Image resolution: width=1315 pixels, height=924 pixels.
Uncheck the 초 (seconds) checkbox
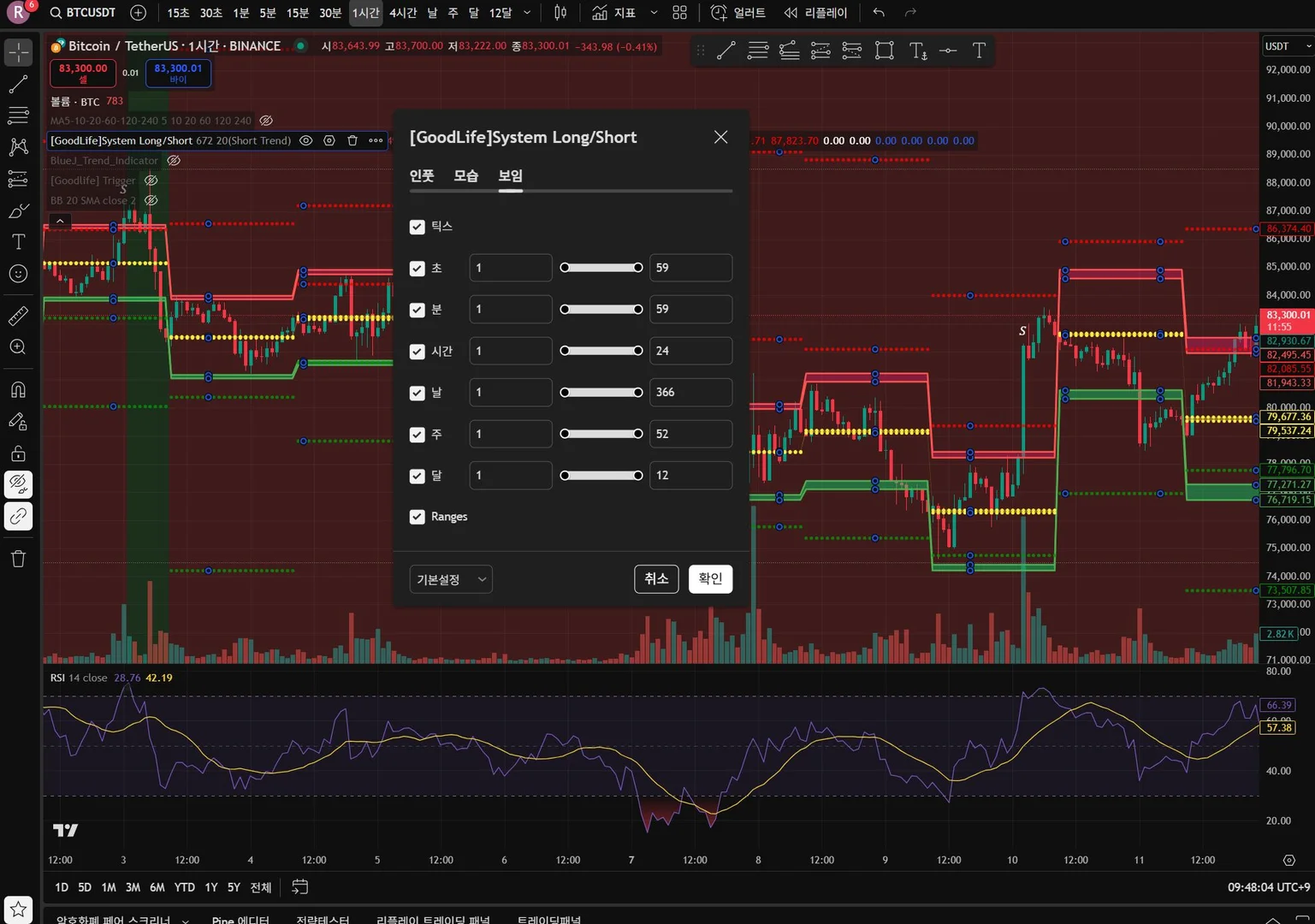coord(418,269)
